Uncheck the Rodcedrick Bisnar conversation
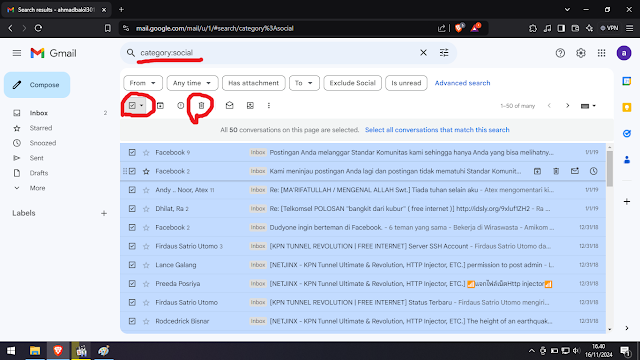This screenshot has width=640, height=360. [132, 321]
